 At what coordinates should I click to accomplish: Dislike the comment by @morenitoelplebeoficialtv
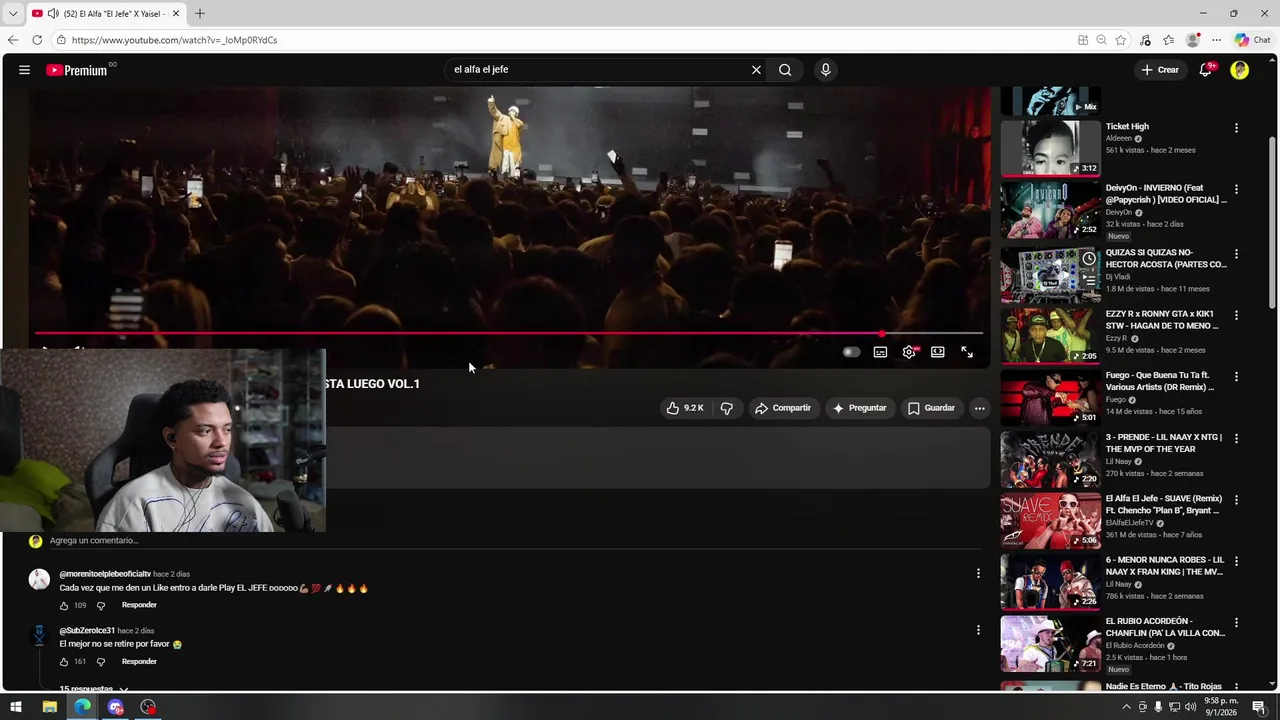[100, 606]
